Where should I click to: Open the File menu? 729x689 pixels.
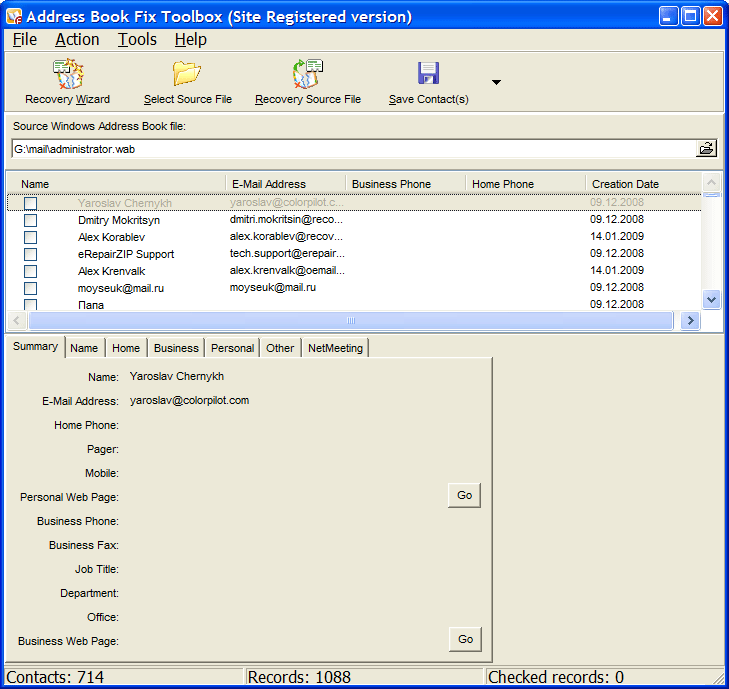pos(25,40)
